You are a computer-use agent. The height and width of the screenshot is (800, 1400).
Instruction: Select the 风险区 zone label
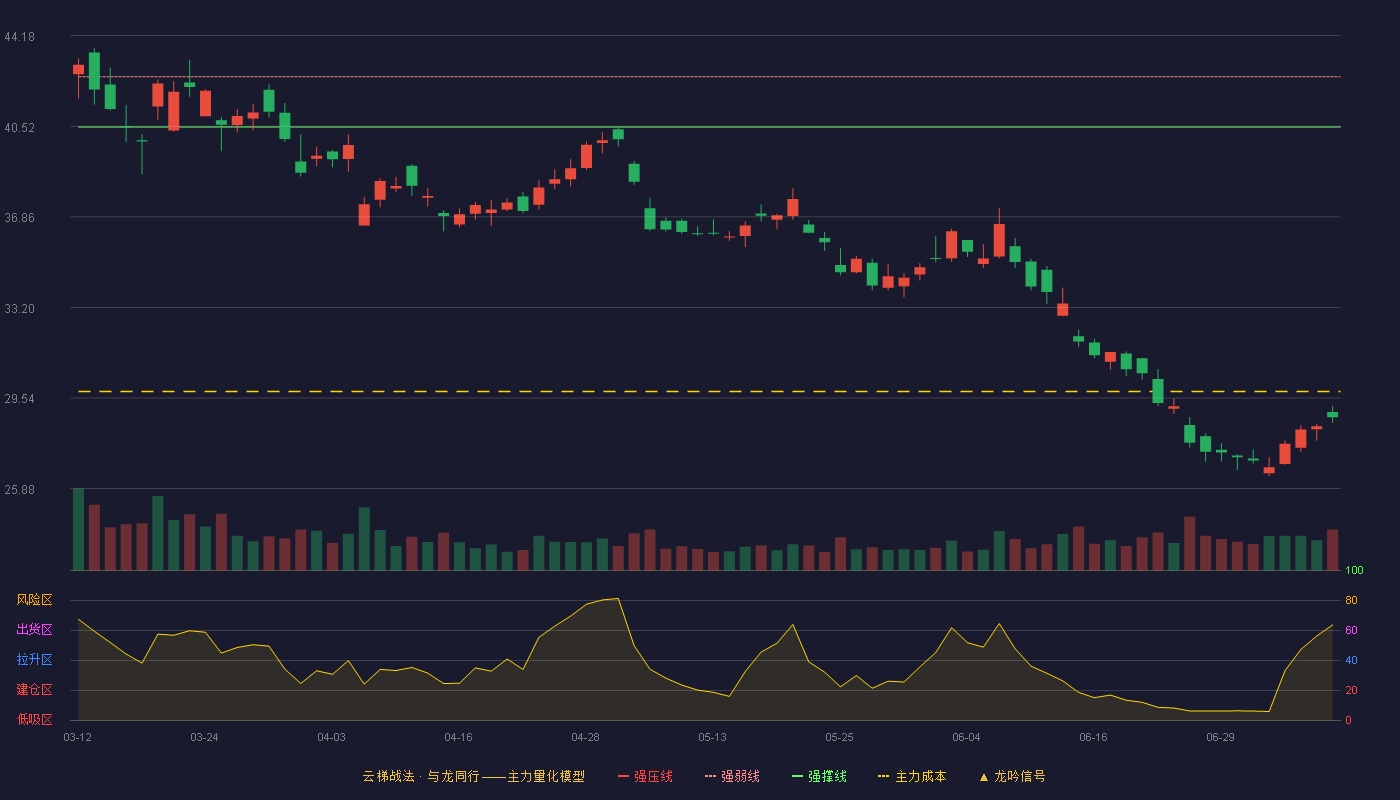tap(34, 600)
